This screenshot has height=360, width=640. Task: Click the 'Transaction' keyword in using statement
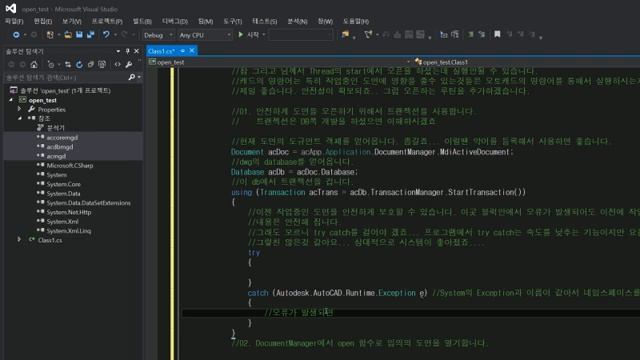pyautogui.click(x=282, y=192)
